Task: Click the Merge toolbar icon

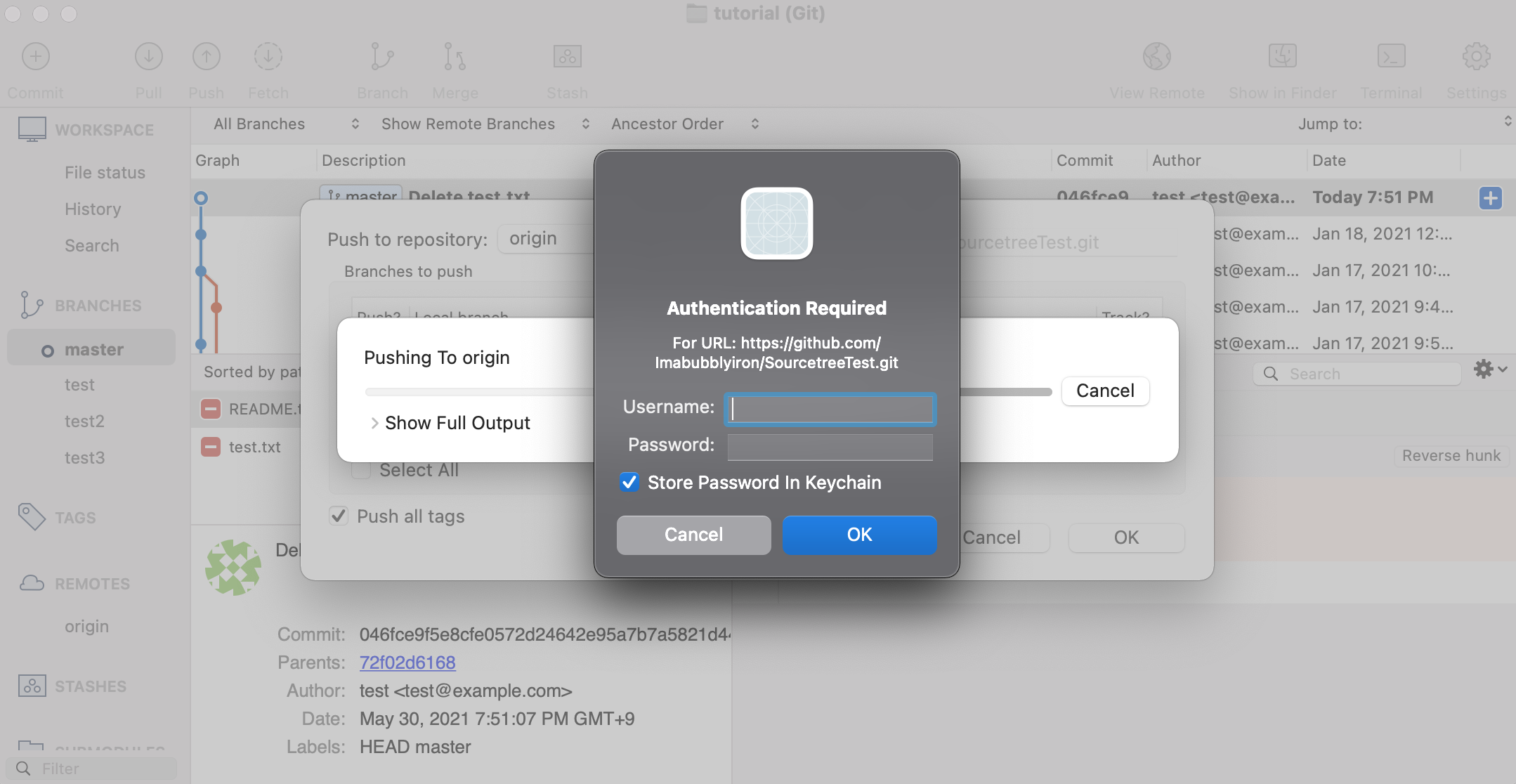Action: 455,57
